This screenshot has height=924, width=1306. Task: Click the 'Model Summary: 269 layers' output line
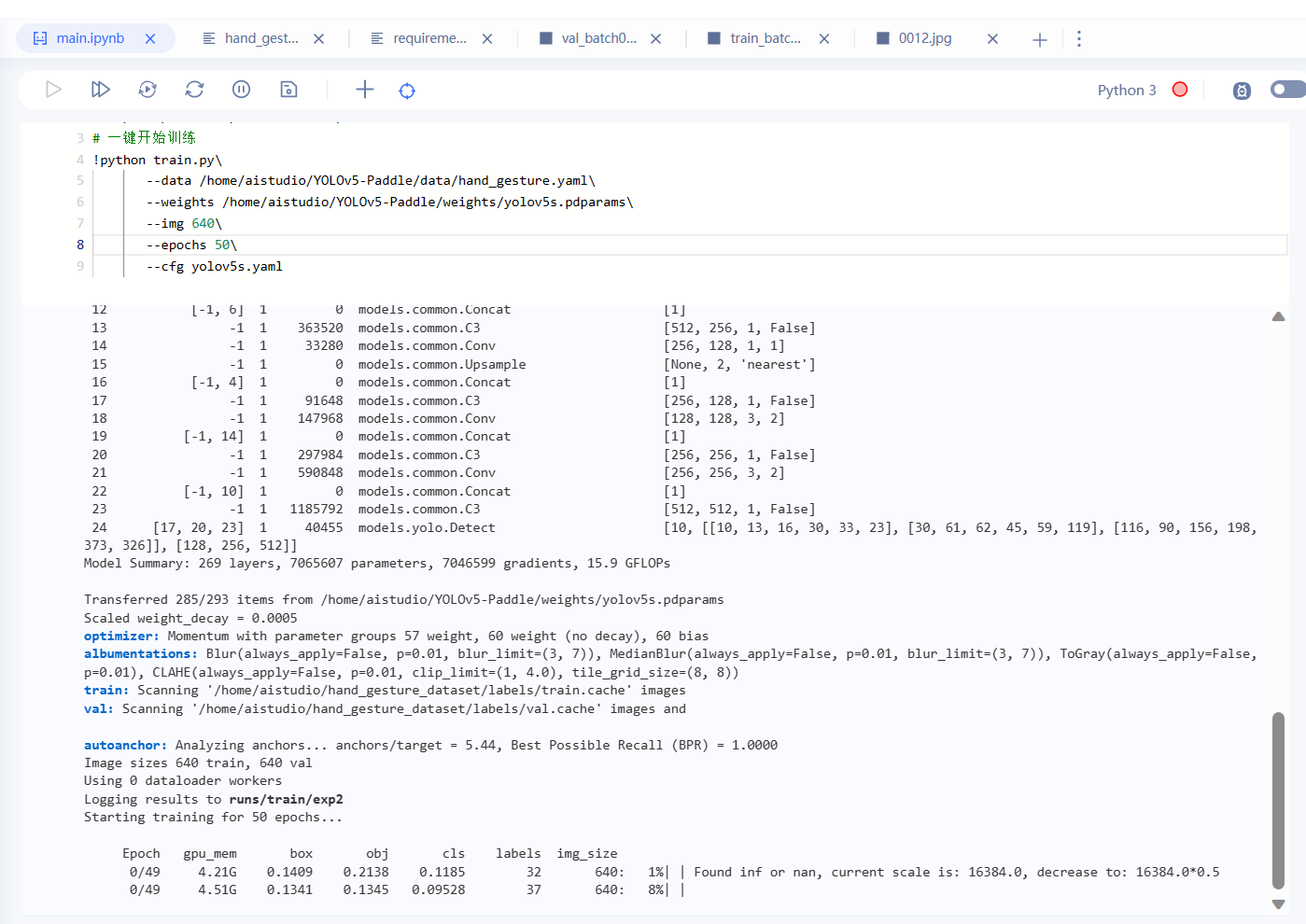377,564
